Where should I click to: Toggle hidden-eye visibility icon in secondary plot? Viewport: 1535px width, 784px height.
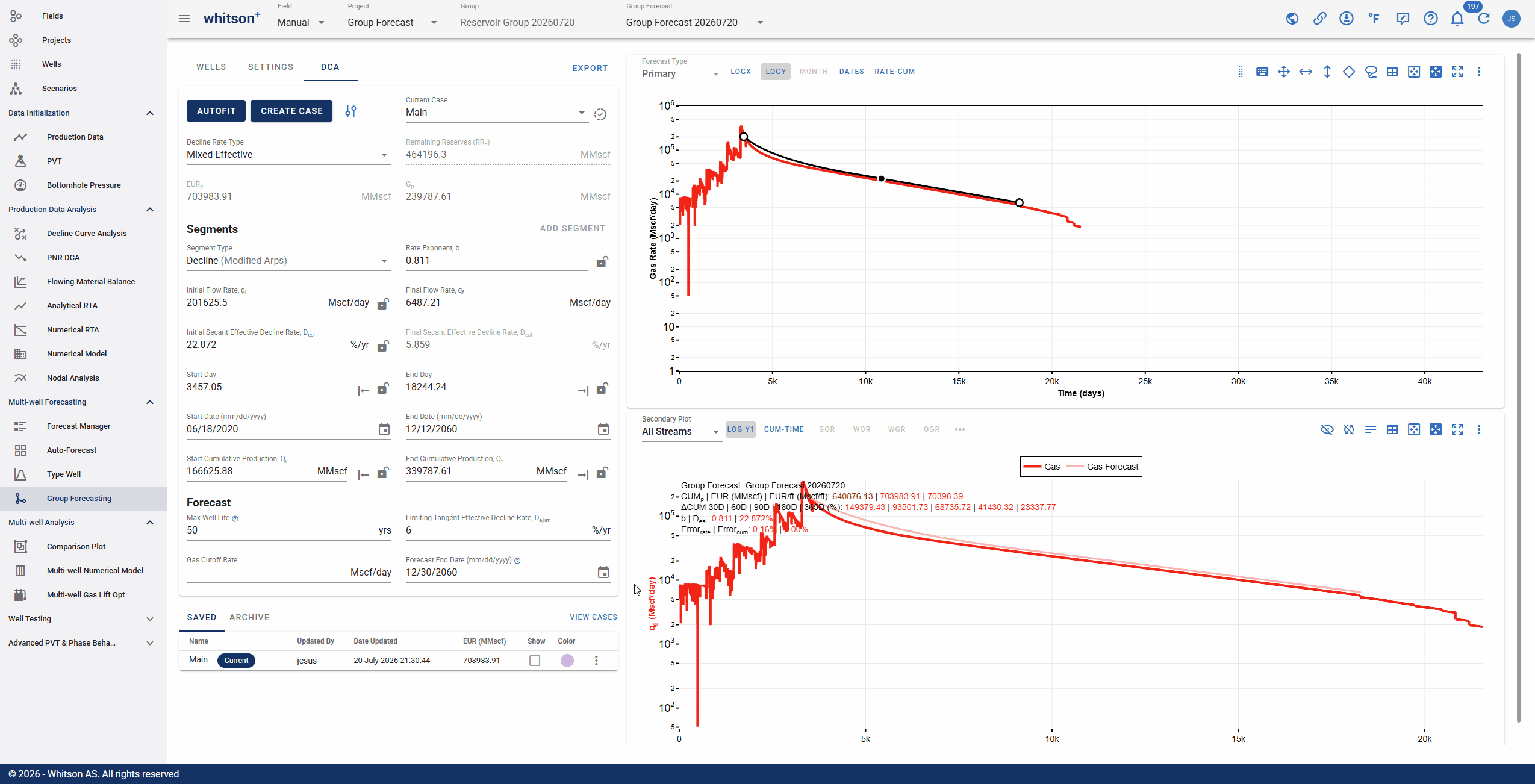[x=1327, y=430]
